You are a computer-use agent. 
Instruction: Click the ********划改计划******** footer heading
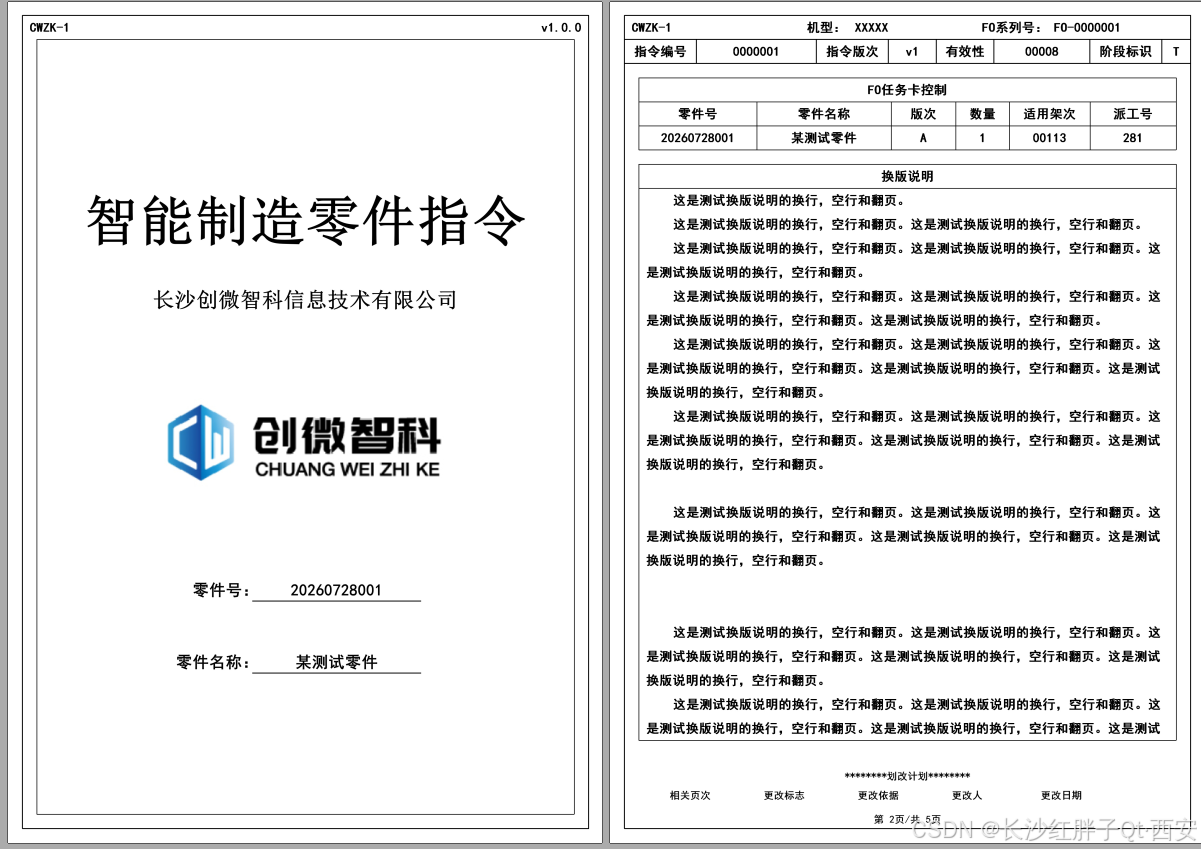point(907,776)
